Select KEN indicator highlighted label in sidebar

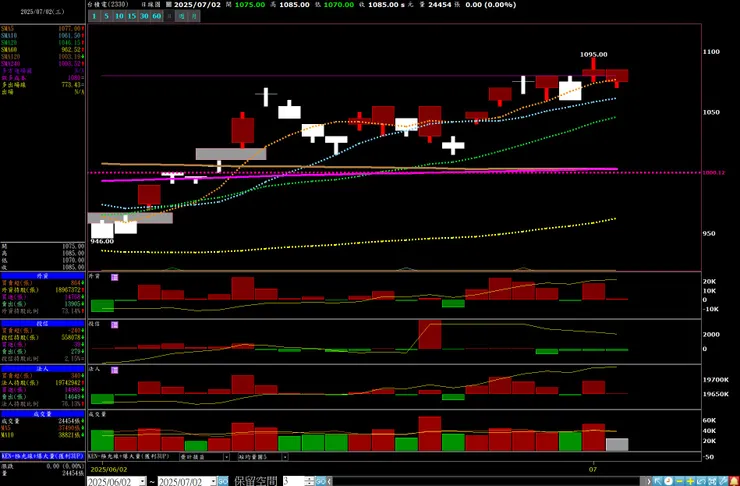point(42,456)
